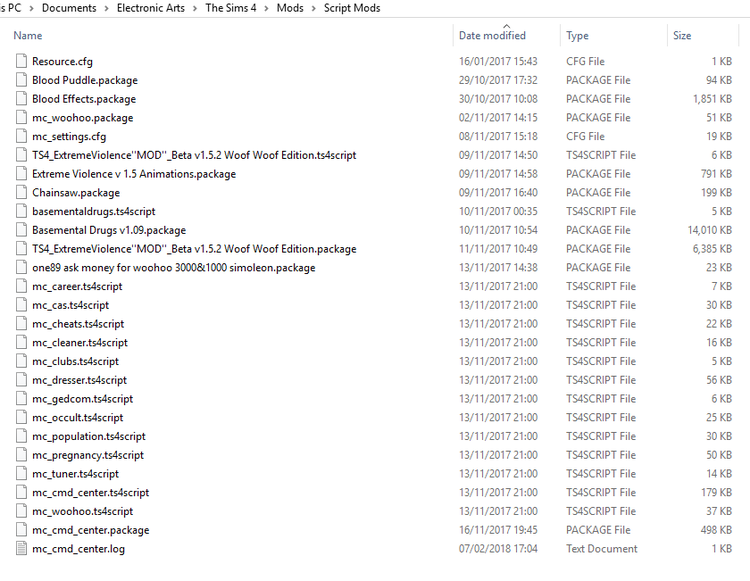This screenshot has height=581, width=750.
Task: Sort files by the Type column header
Action: (577, 35)
